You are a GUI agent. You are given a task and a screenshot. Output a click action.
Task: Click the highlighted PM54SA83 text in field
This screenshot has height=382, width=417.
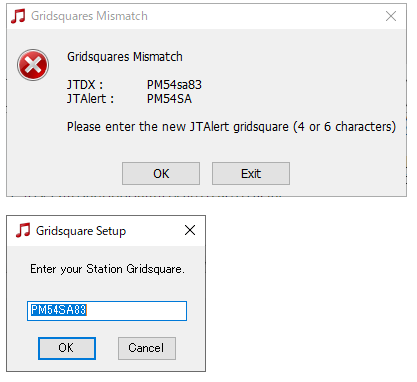coord(58,310)
